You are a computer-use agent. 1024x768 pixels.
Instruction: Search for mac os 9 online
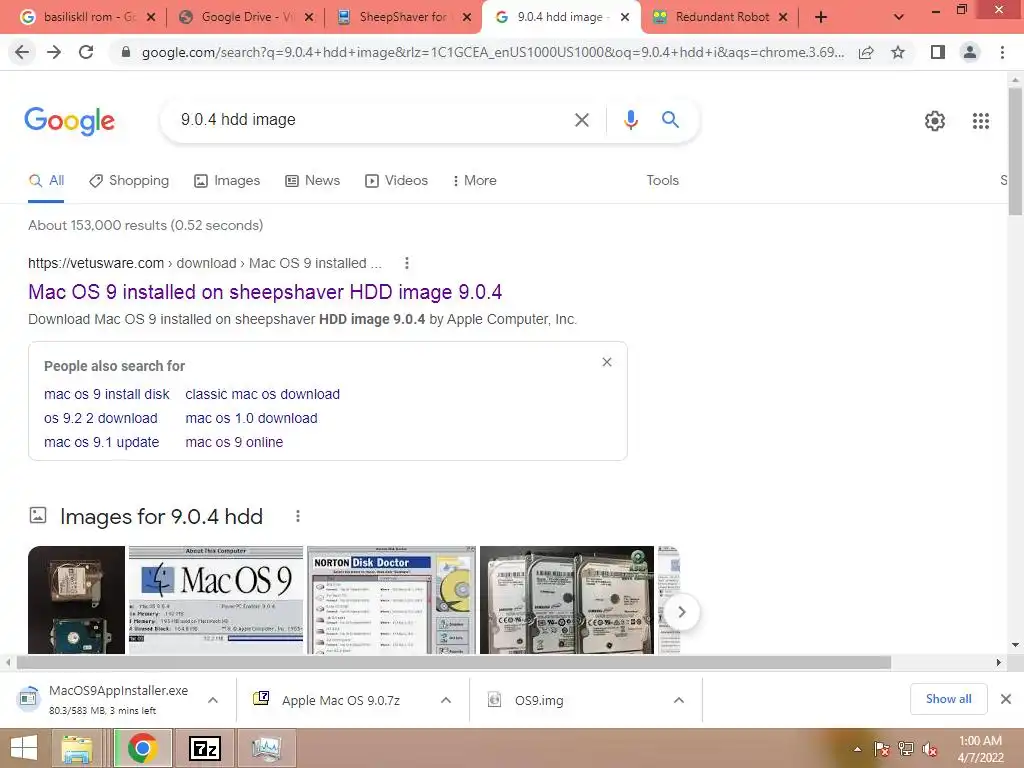point(234,443)
